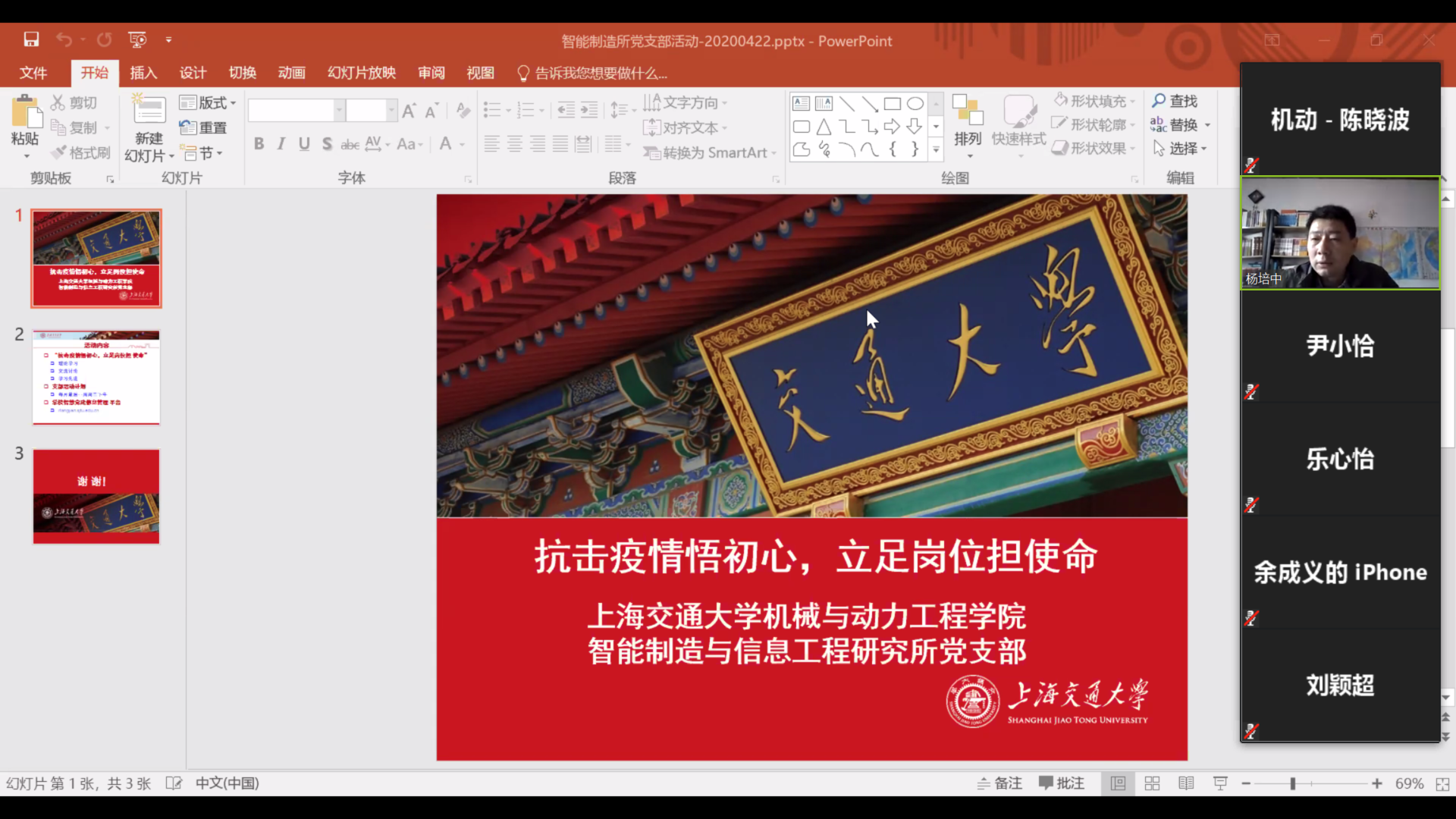Image resolution: width=1456 pixels, height=819 pixels.
Task: Toggle Comments pane in status bar
Action: [1062, 783]
